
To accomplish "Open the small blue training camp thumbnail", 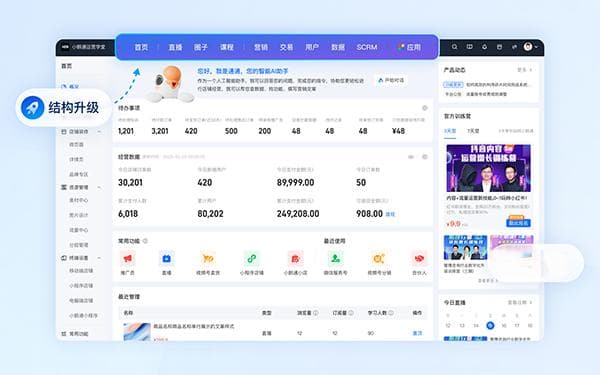I will pos(465,248).
